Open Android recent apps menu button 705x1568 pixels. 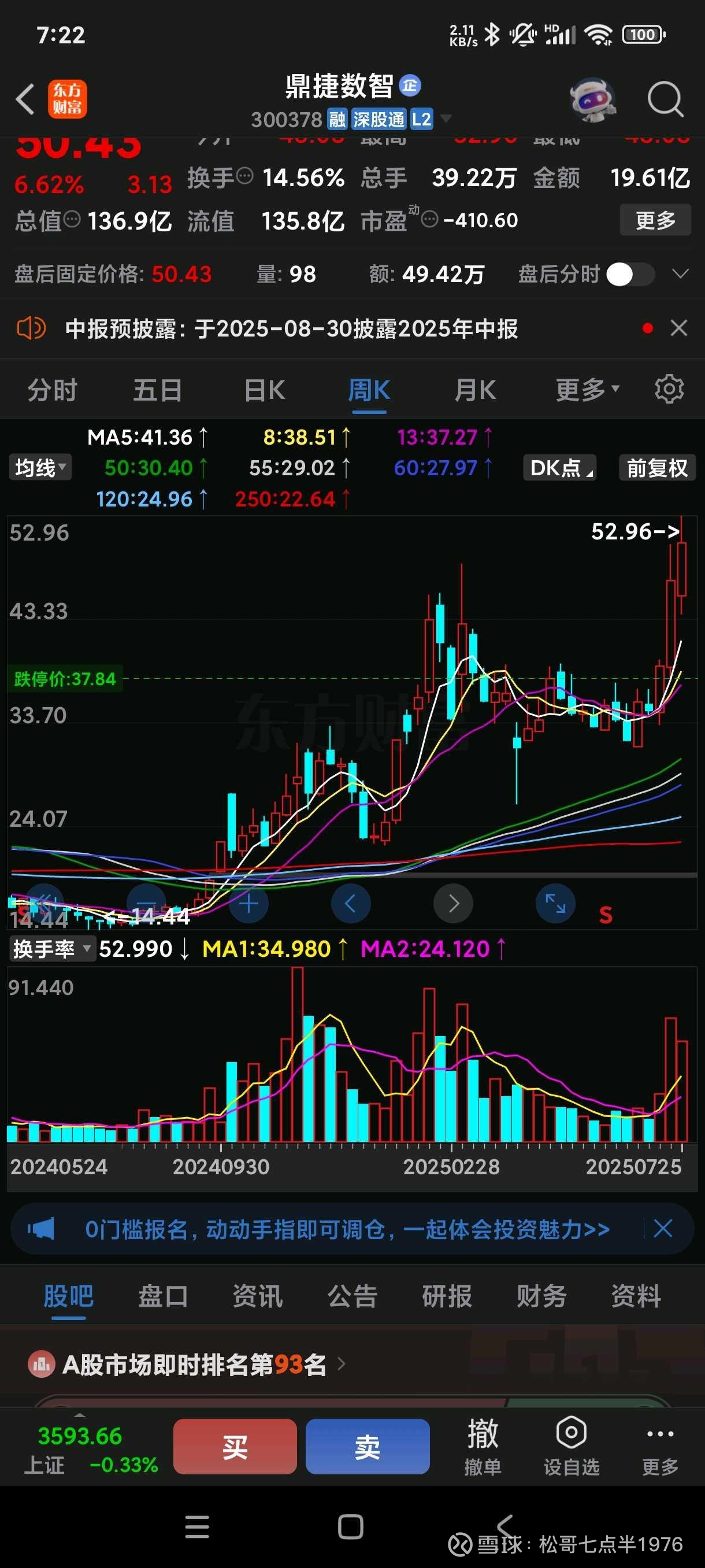[x=197, y=1526]
